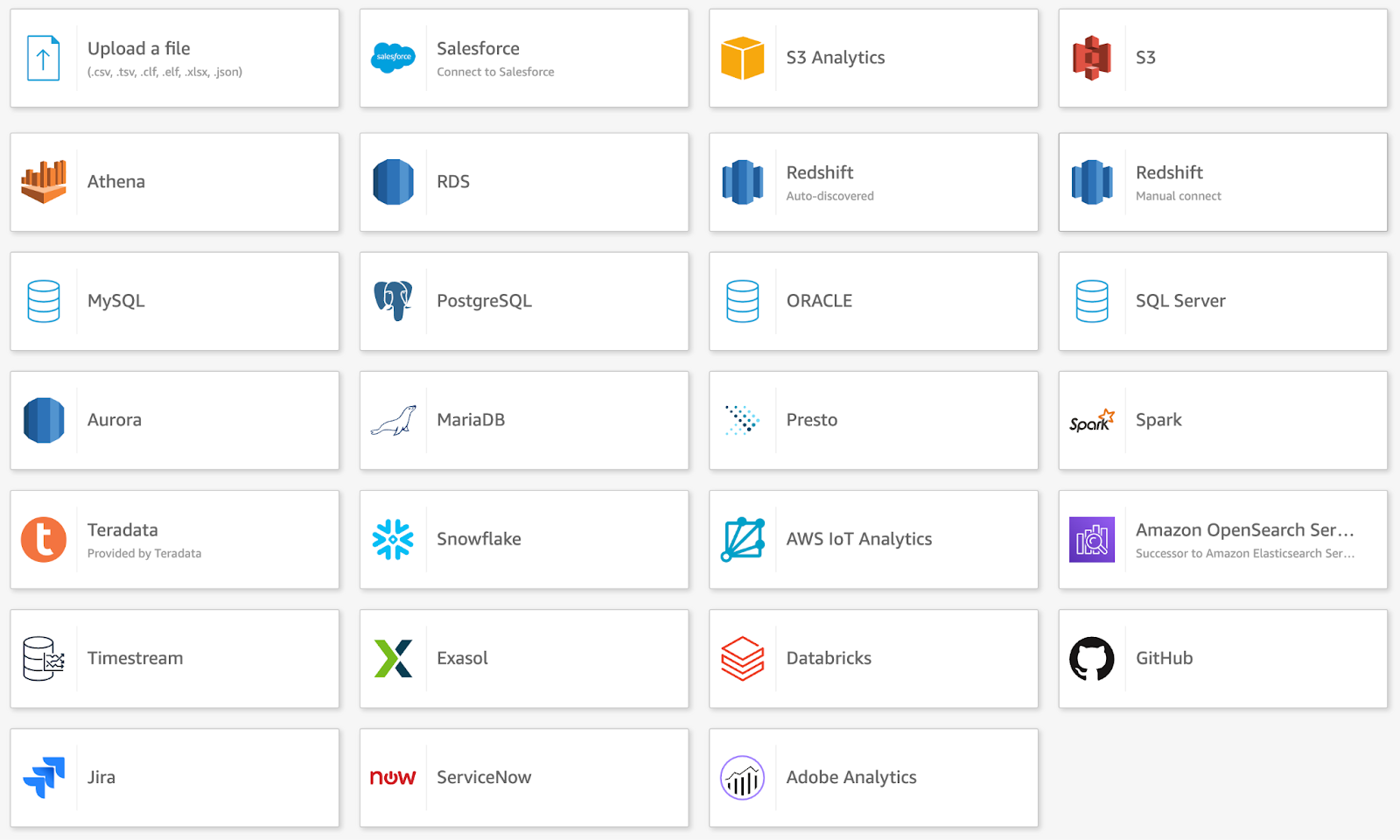
Task: Click the 'Upload a file' title
Action: tap(139, 49)
